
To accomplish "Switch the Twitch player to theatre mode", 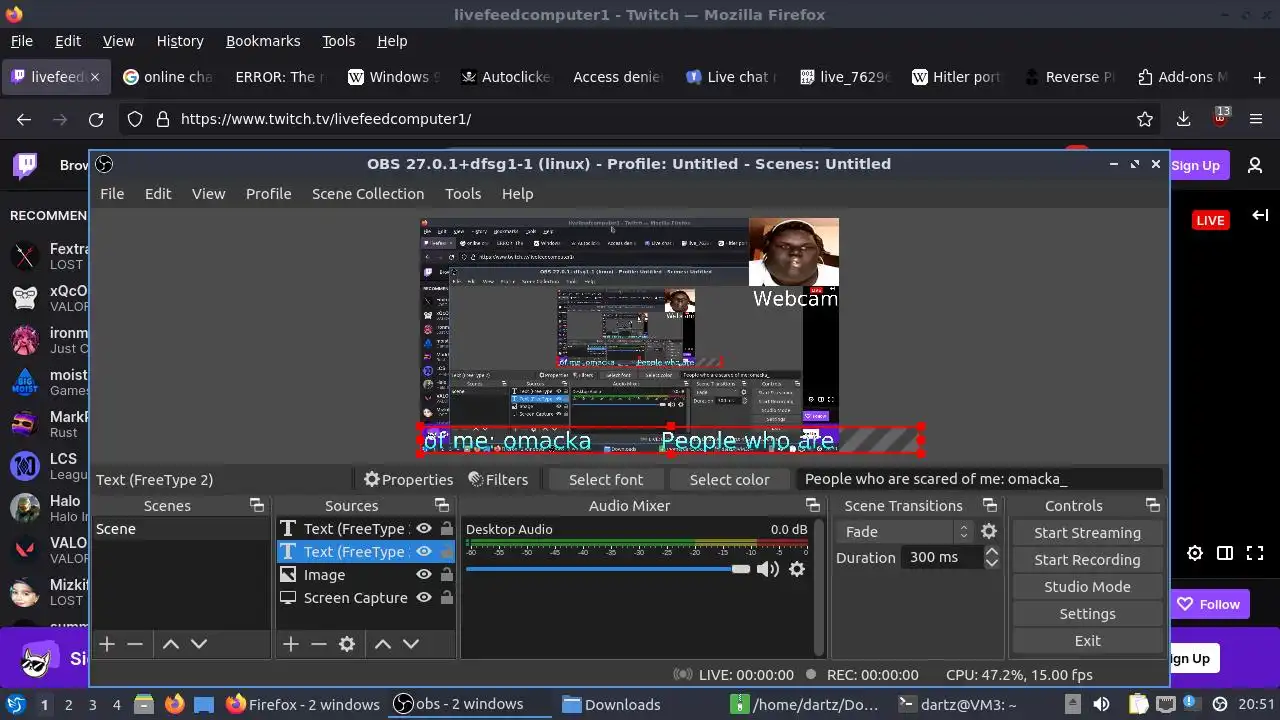I will point(1225,553).
